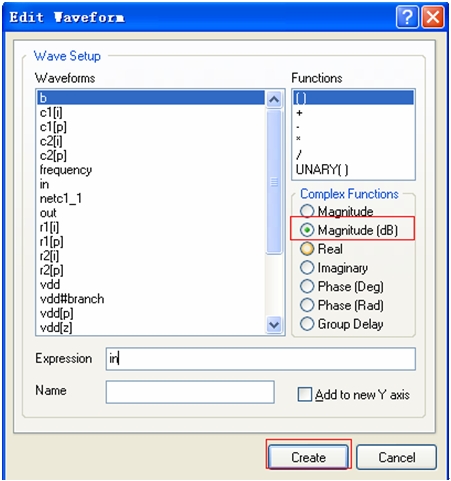The width and height of the screenshot is (451, 481).
Task: Click waveform list scroll up arrow
Action: (274, 99)
